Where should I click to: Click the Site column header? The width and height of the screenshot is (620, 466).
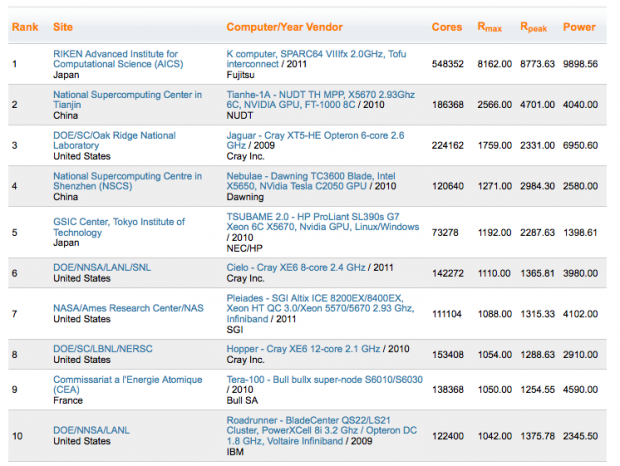coord(63,27)
